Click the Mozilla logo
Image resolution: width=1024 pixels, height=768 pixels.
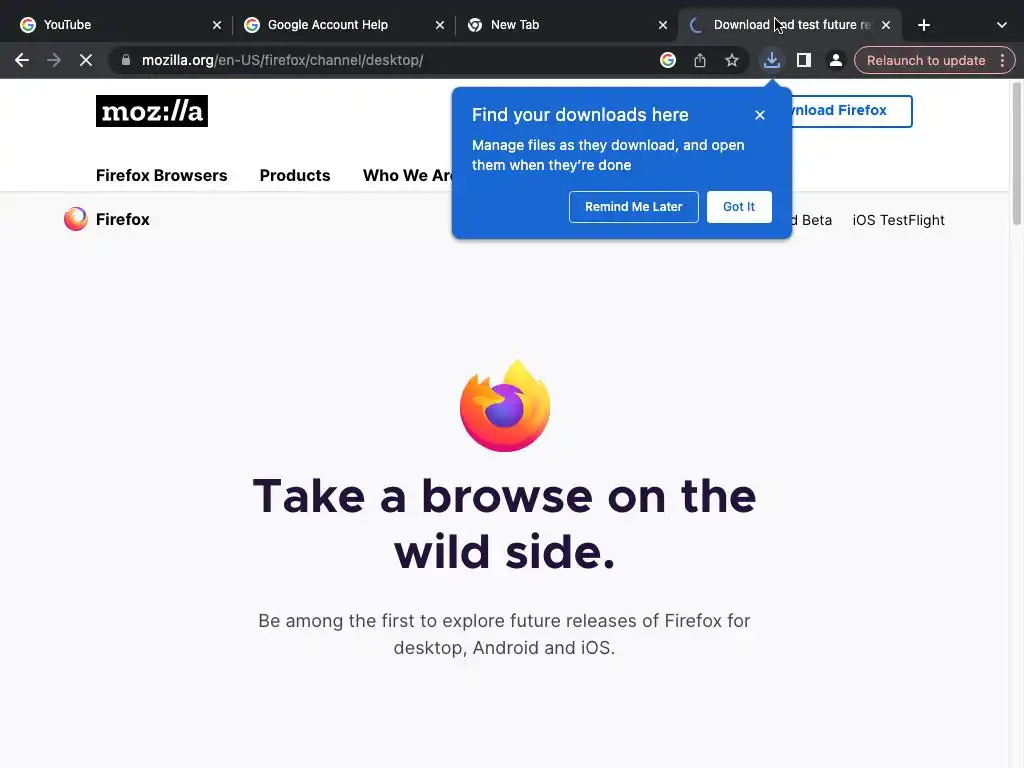tap(152, 111)
